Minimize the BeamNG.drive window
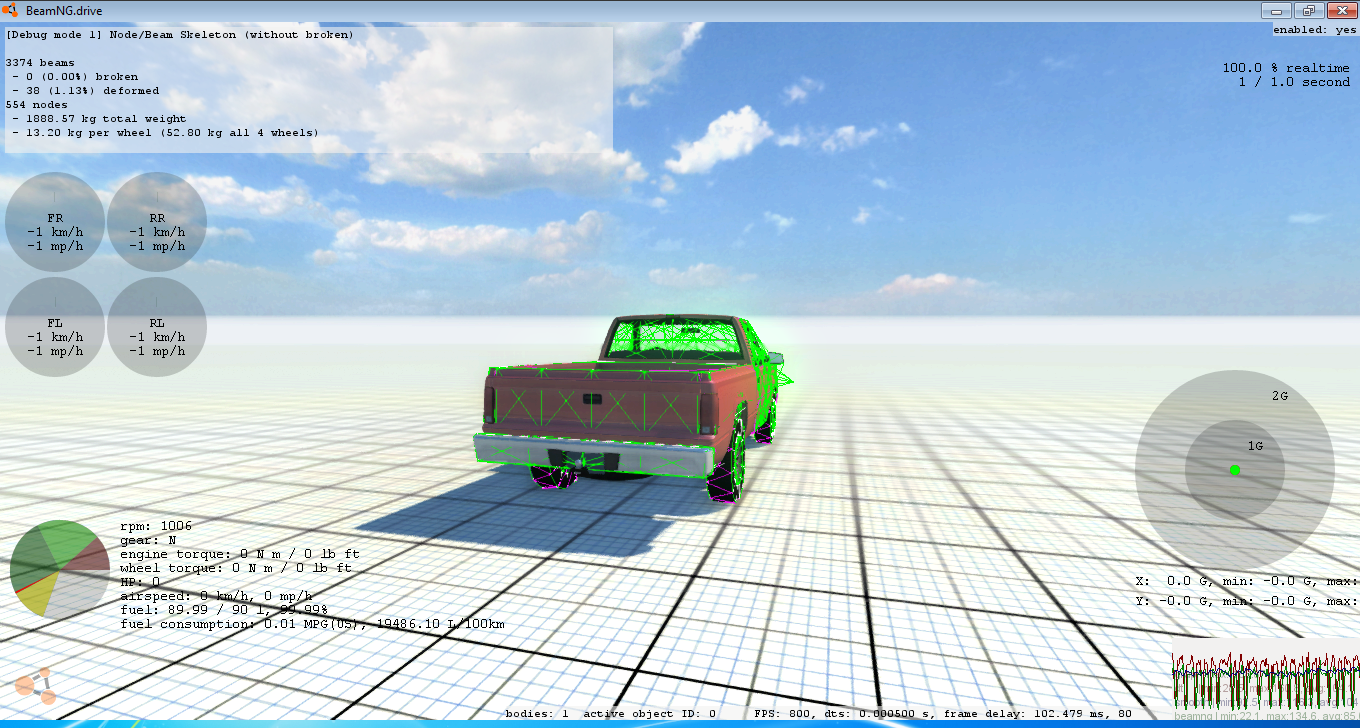This screenshot has height=728, width=1360. pyautogui.click(x=1277, y=10)
